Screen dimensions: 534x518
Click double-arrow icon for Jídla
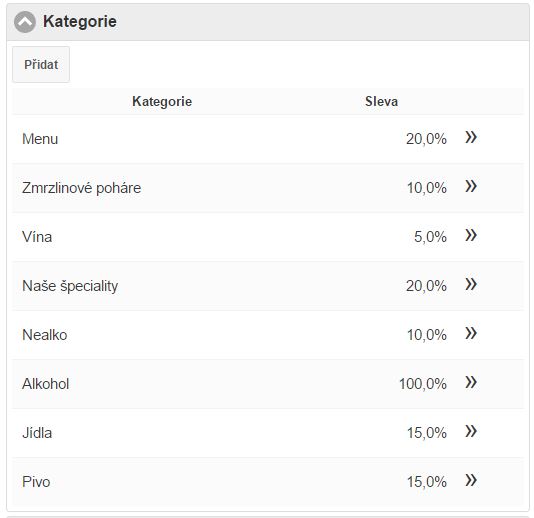click(x=471, y=432)
